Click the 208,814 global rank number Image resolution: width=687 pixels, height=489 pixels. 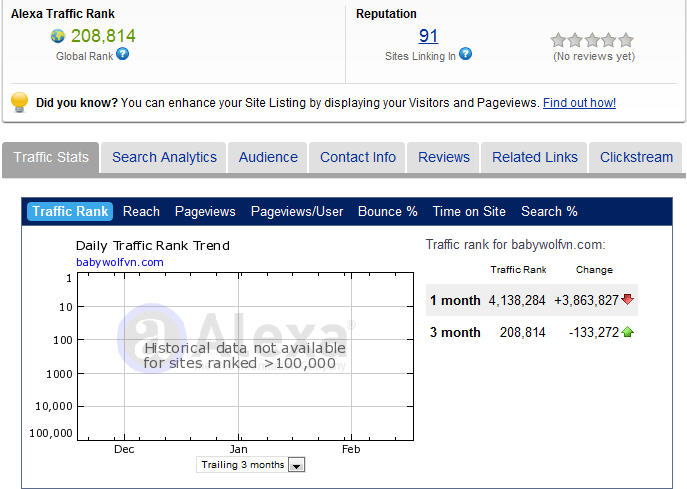(x=103, y=36)
